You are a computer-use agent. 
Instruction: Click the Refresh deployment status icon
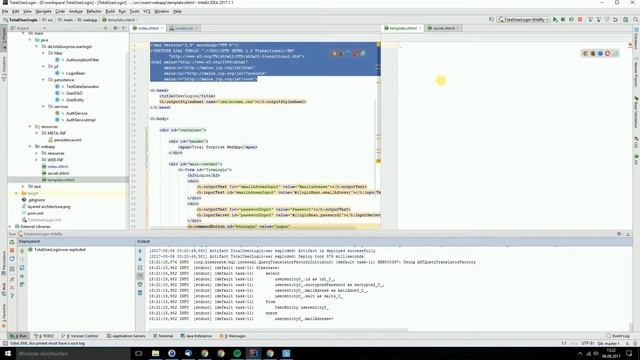click(22, 268)
